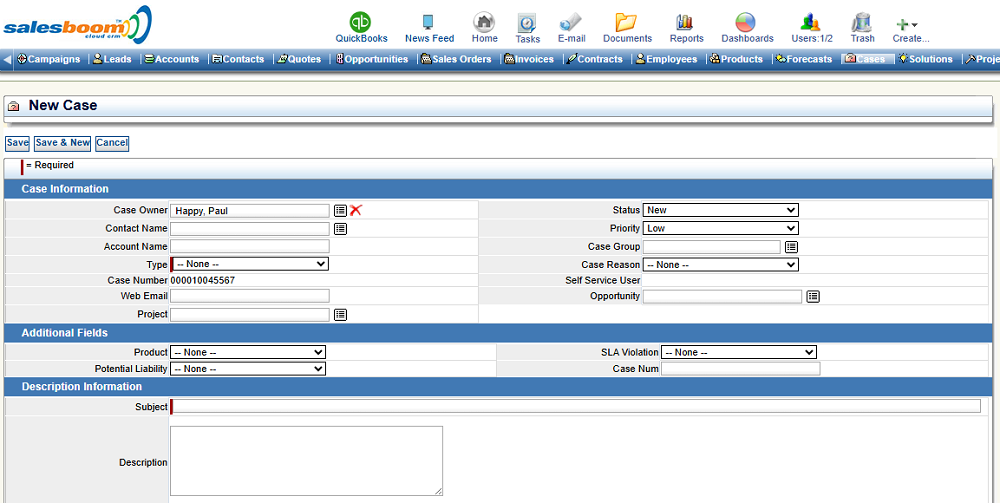
Task: Open the SLA Violation dropdown
Action: 738,352
